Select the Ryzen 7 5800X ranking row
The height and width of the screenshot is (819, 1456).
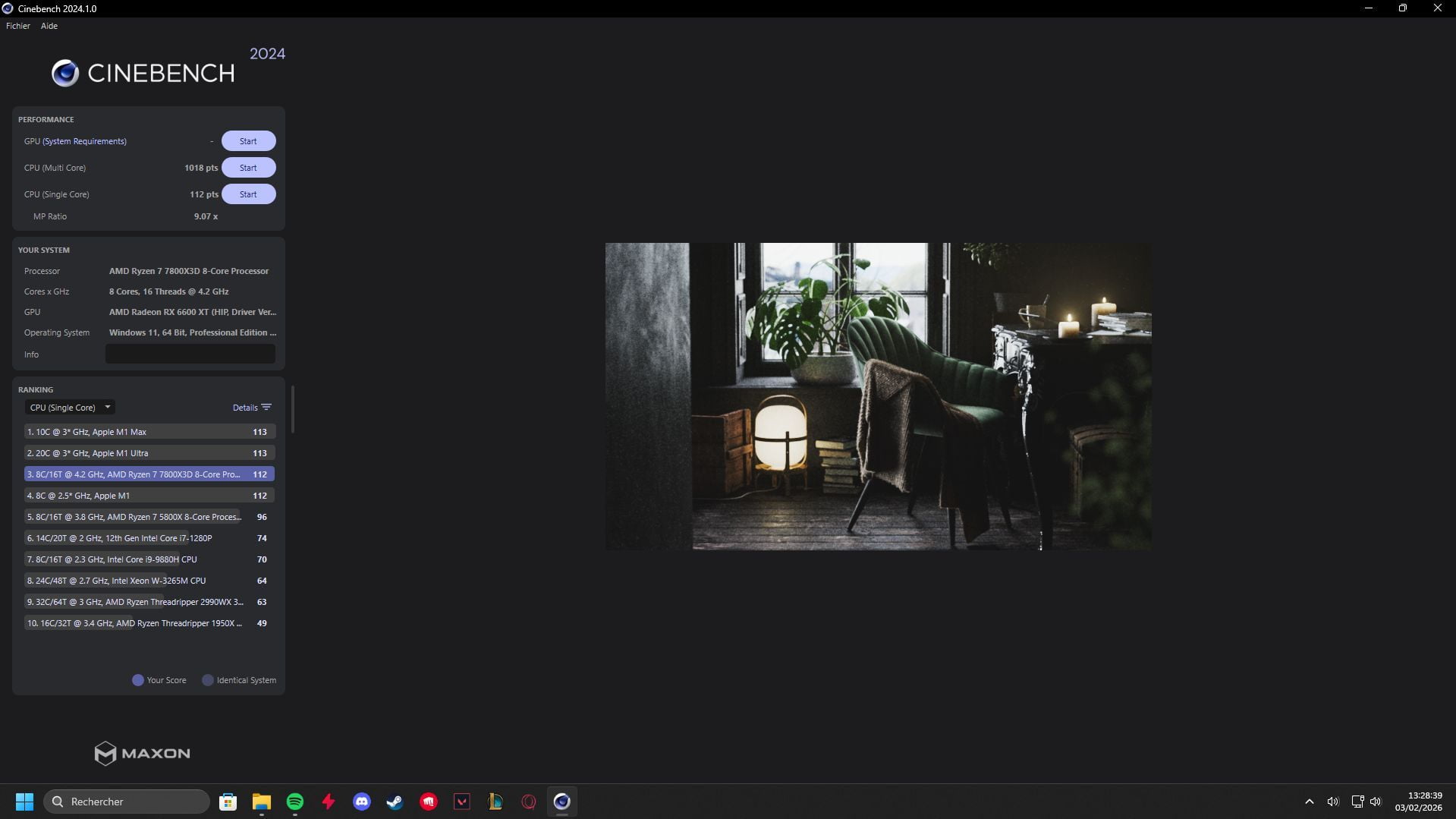(149, 517)
